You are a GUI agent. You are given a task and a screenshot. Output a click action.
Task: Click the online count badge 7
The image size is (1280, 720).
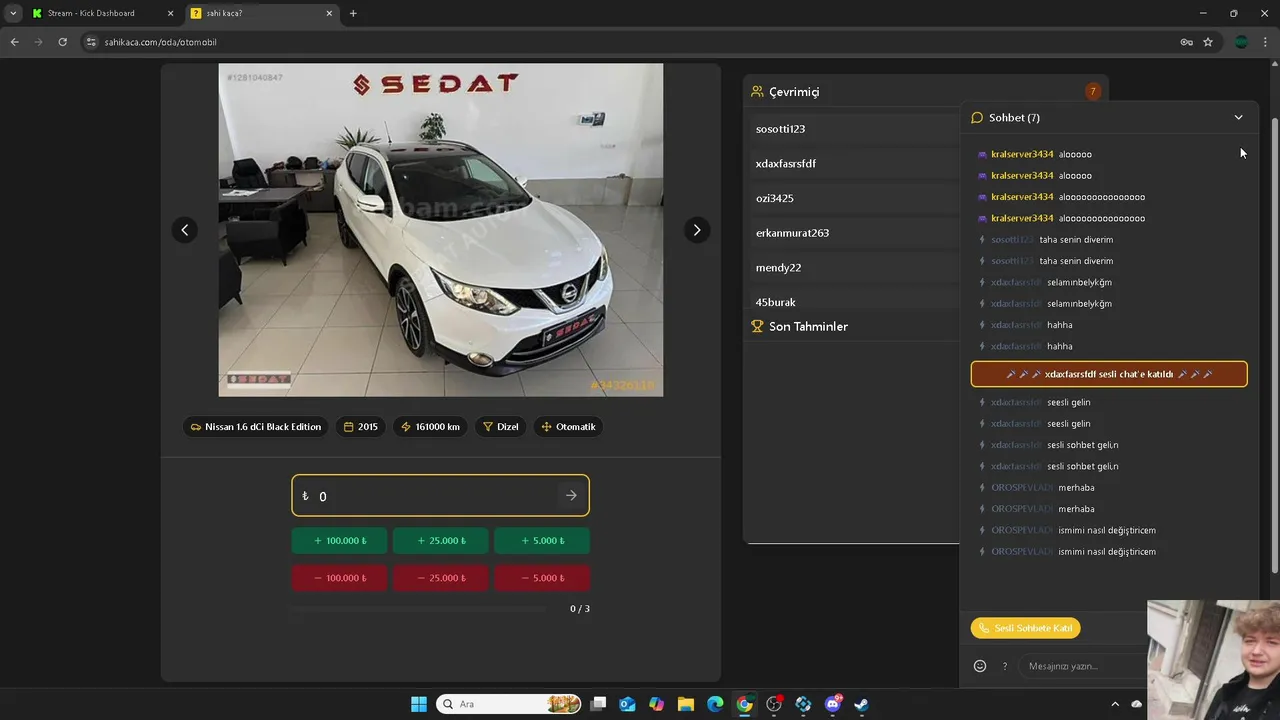point(1093,91)
